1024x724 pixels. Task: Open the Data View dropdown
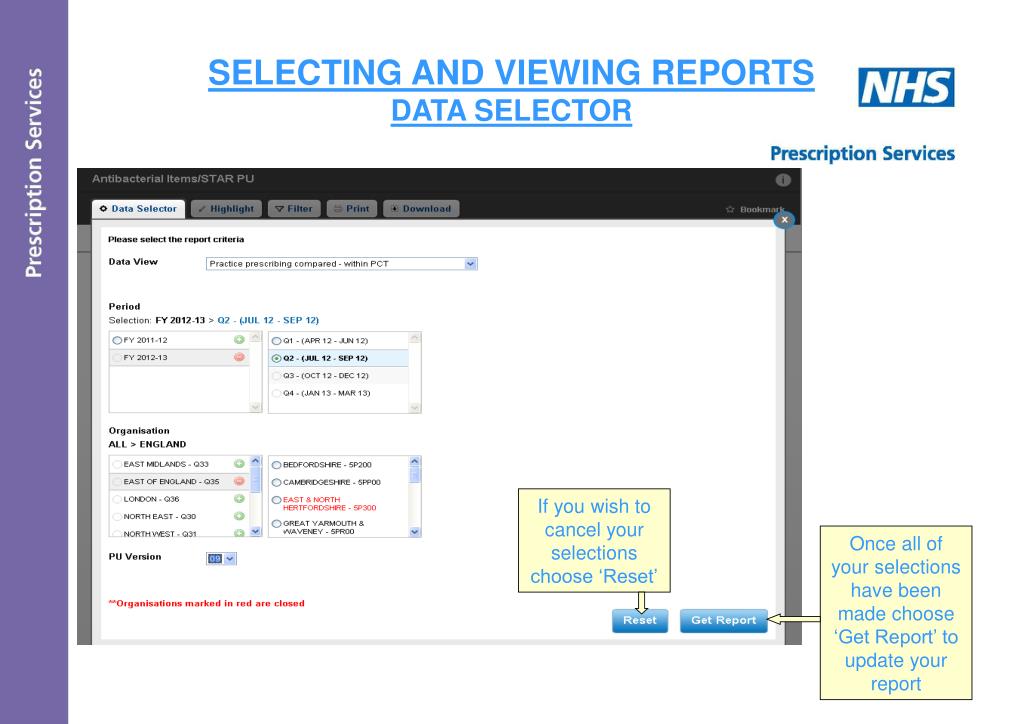coord(342,264)
